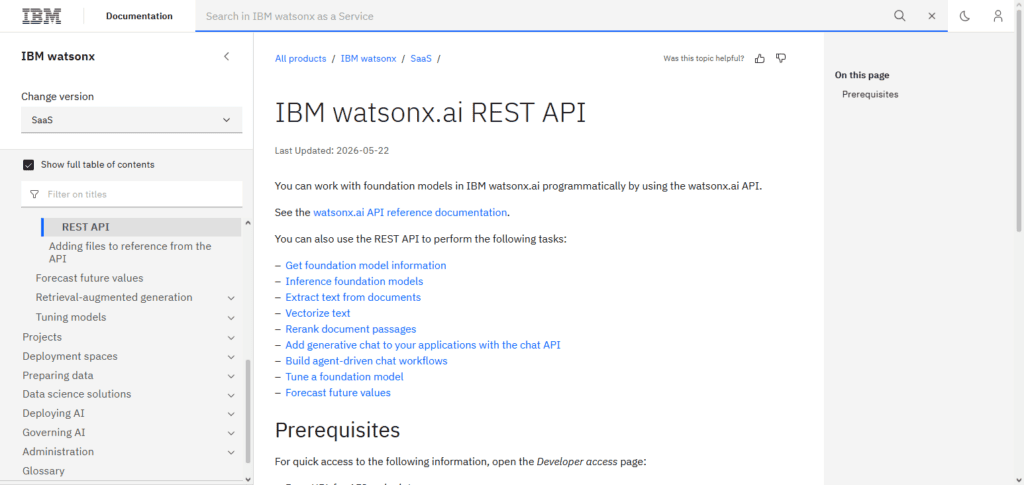Click the Last Updated: 2026-05-22 text
The image size is (1024, 485).
pos(332,151)
